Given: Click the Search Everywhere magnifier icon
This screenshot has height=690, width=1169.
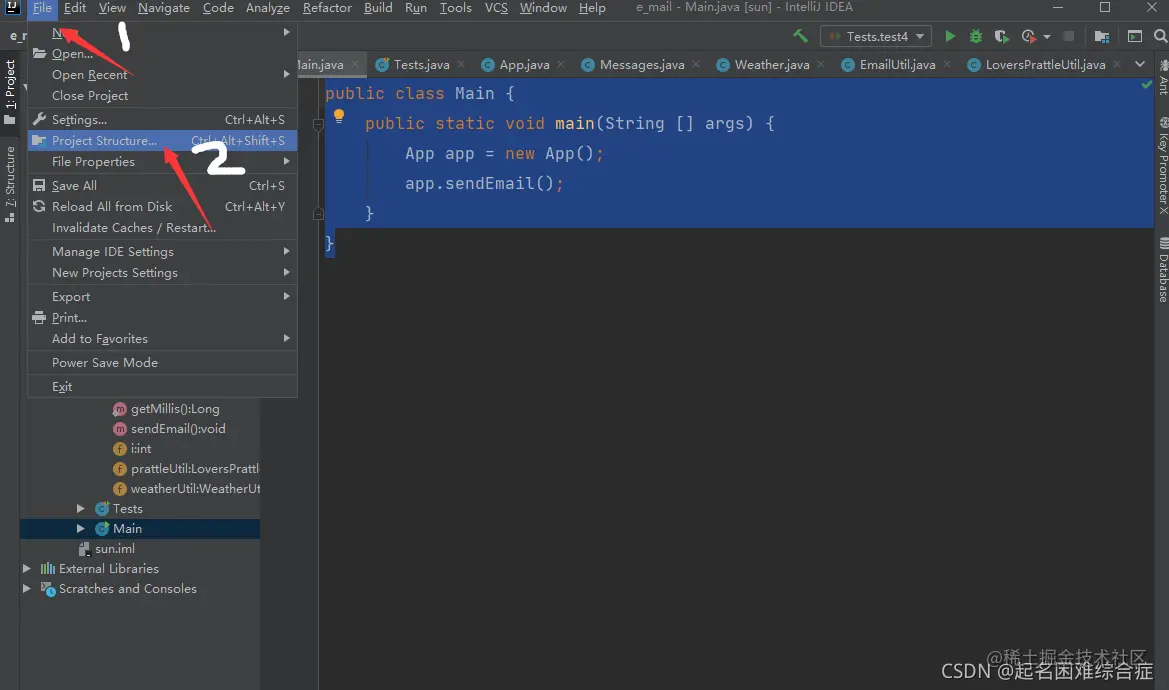Looking at the screenshot, I should click(x=1160, y=36).
